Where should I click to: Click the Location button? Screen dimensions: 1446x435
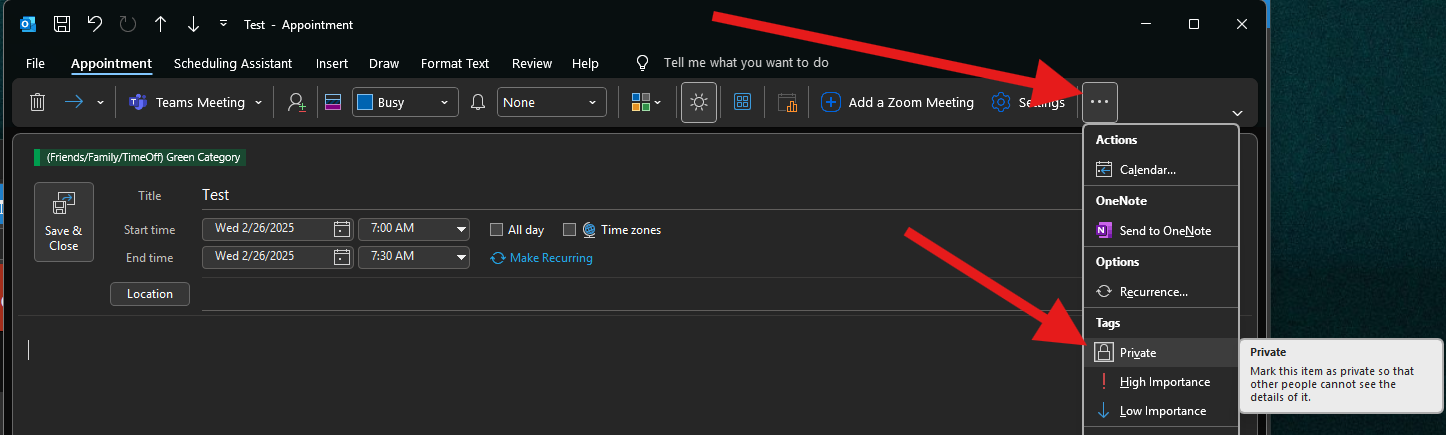[x=150, y=294]
